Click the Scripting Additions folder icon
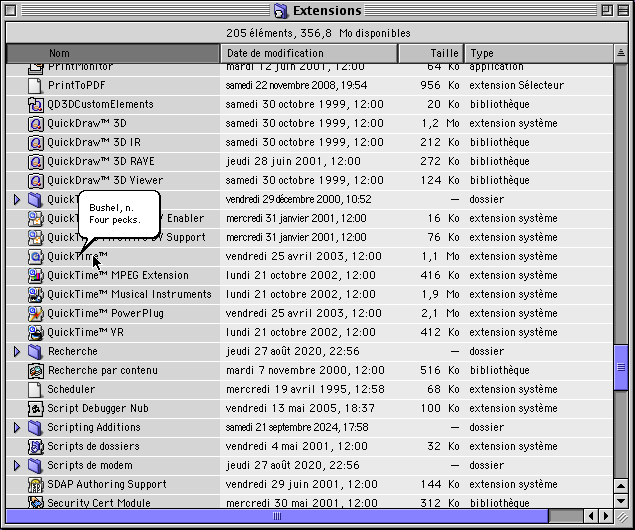This screenshot has width=635, height=530. click(35, 427)
